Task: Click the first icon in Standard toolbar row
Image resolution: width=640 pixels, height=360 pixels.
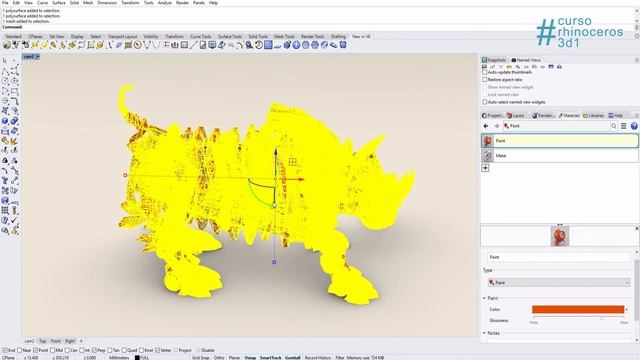Action: 7,45
